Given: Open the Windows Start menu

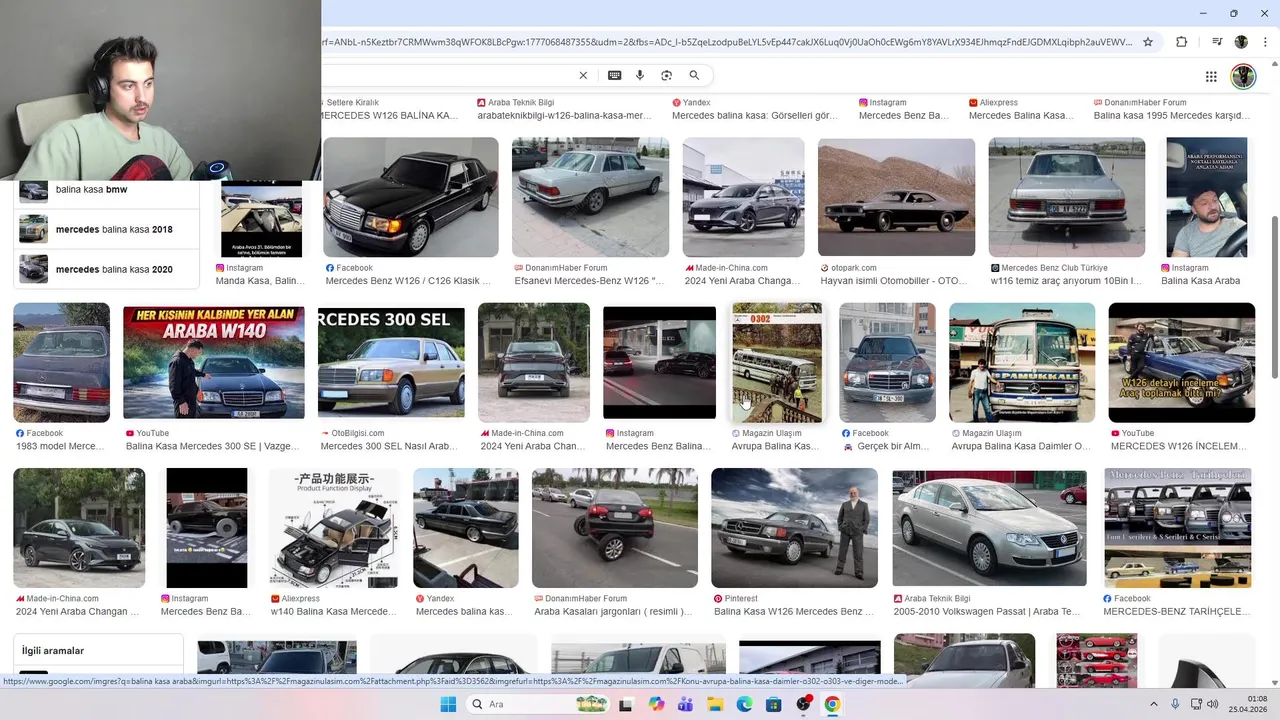Looking at the screenshot, I should (x=448, y=704).
